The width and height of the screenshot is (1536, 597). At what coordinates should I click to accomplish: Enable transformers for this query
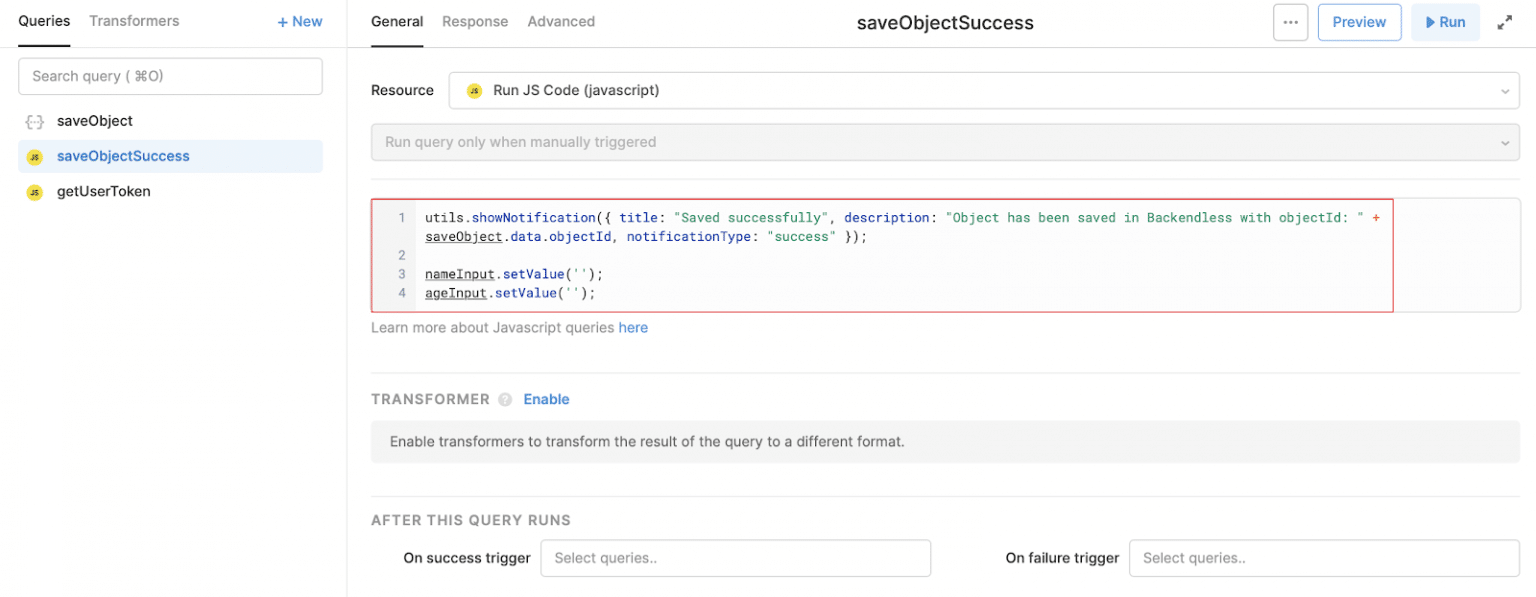[x=546, y=399]
